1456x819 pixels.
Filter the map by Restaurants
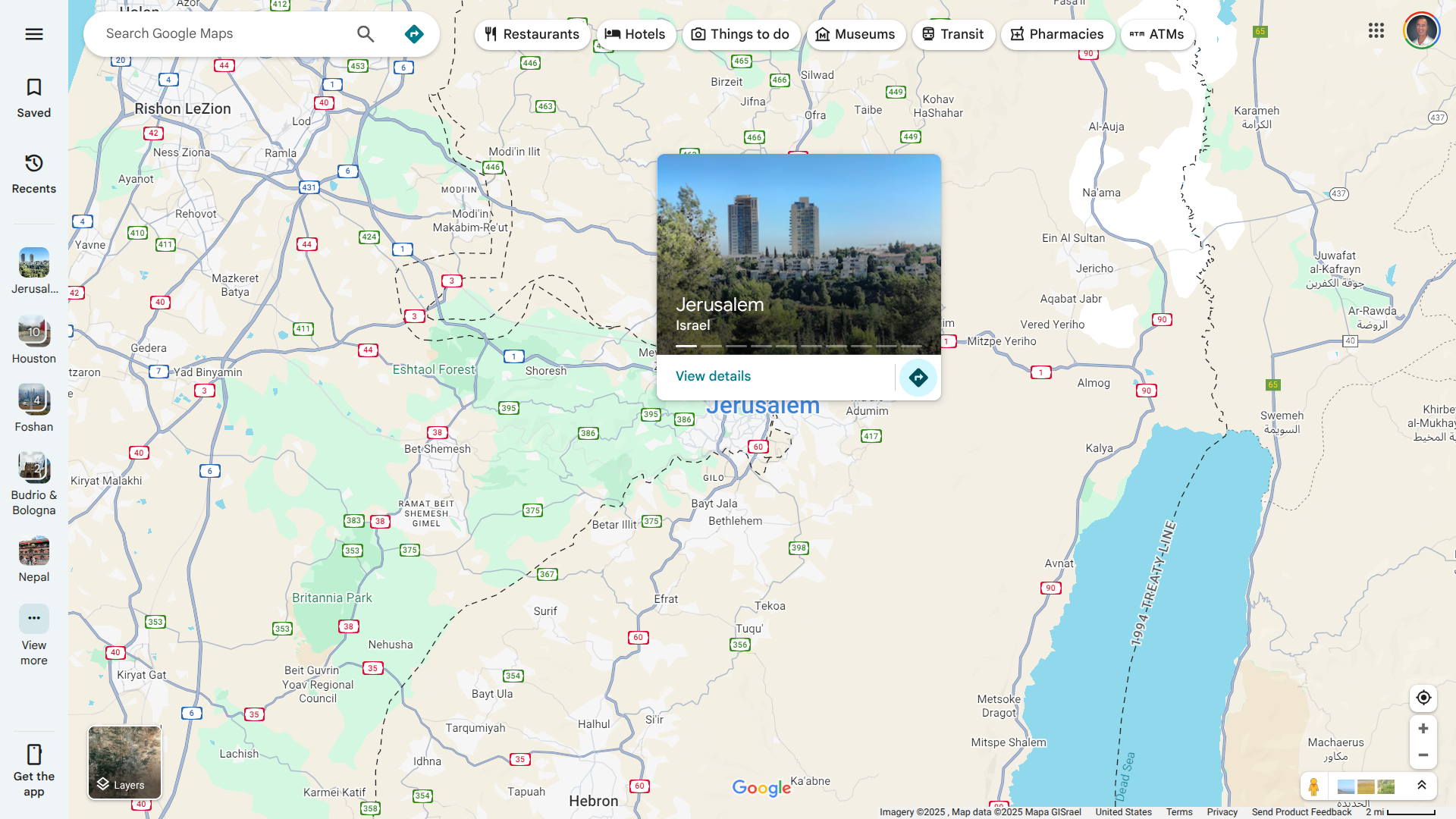532,35
